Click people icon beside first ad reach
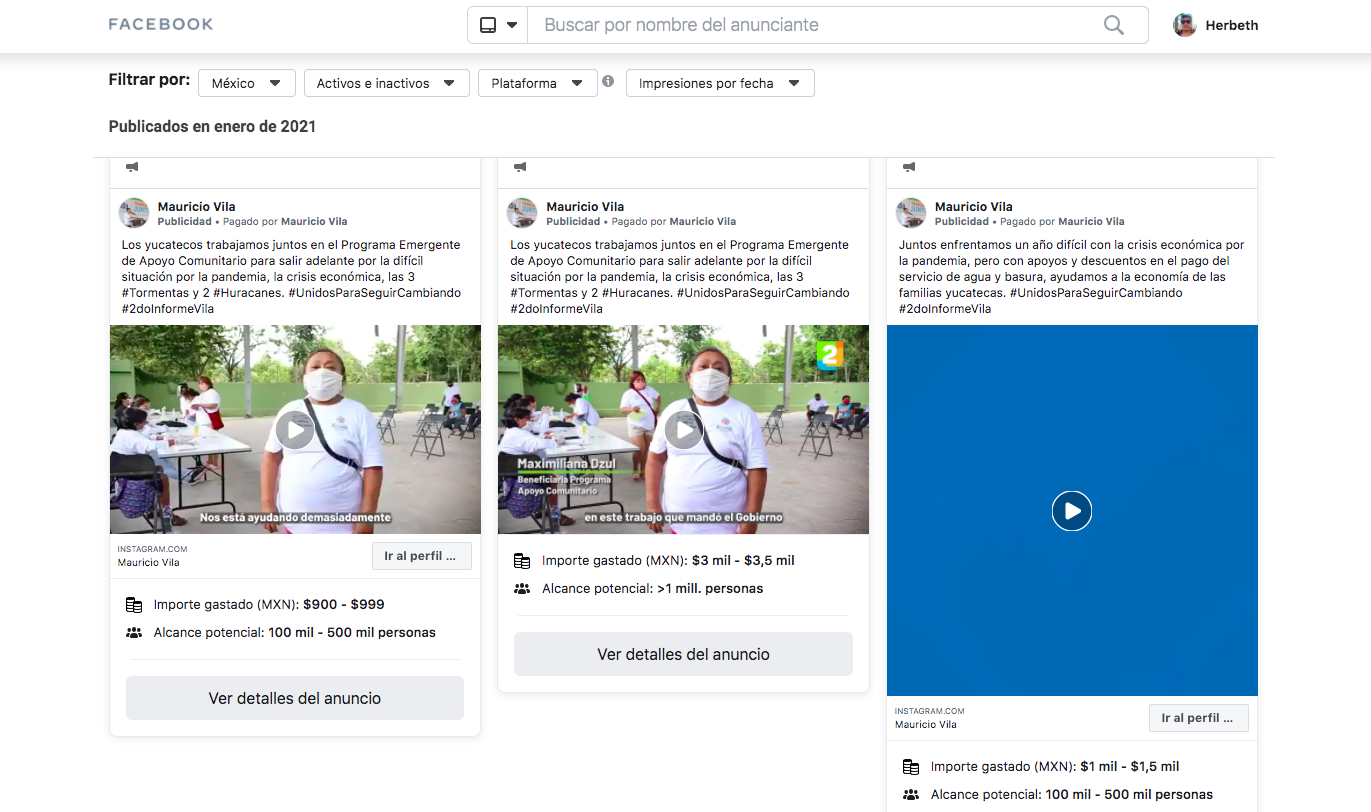 [x=134, y=633]
